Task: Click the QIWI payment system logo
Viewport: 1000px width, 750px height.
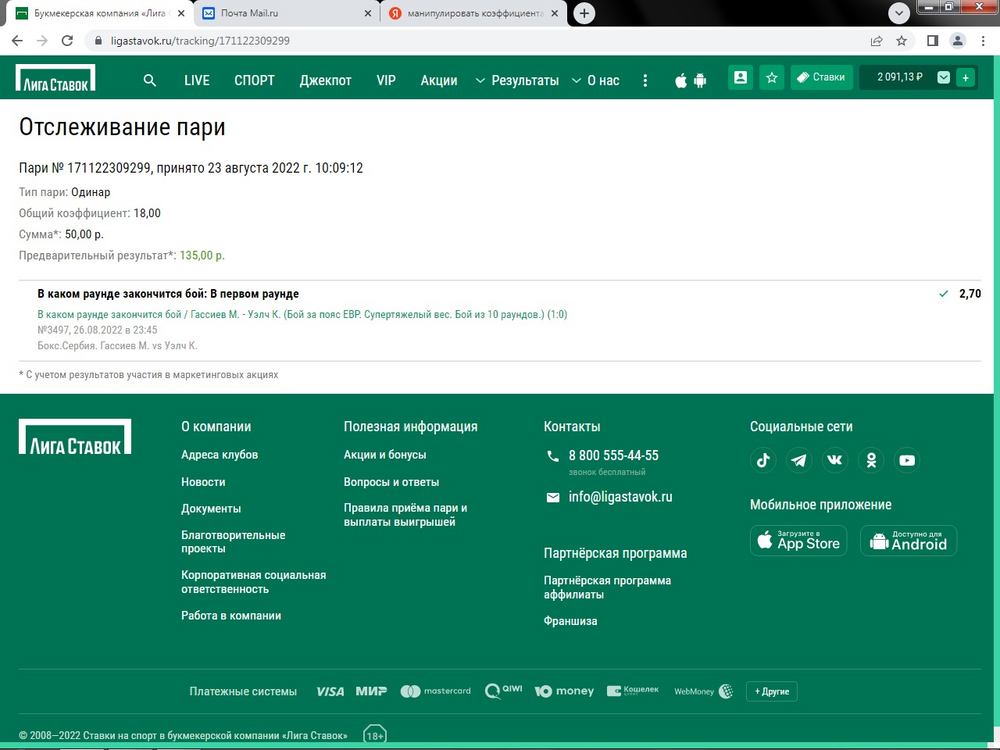Action: click(503, 691)
